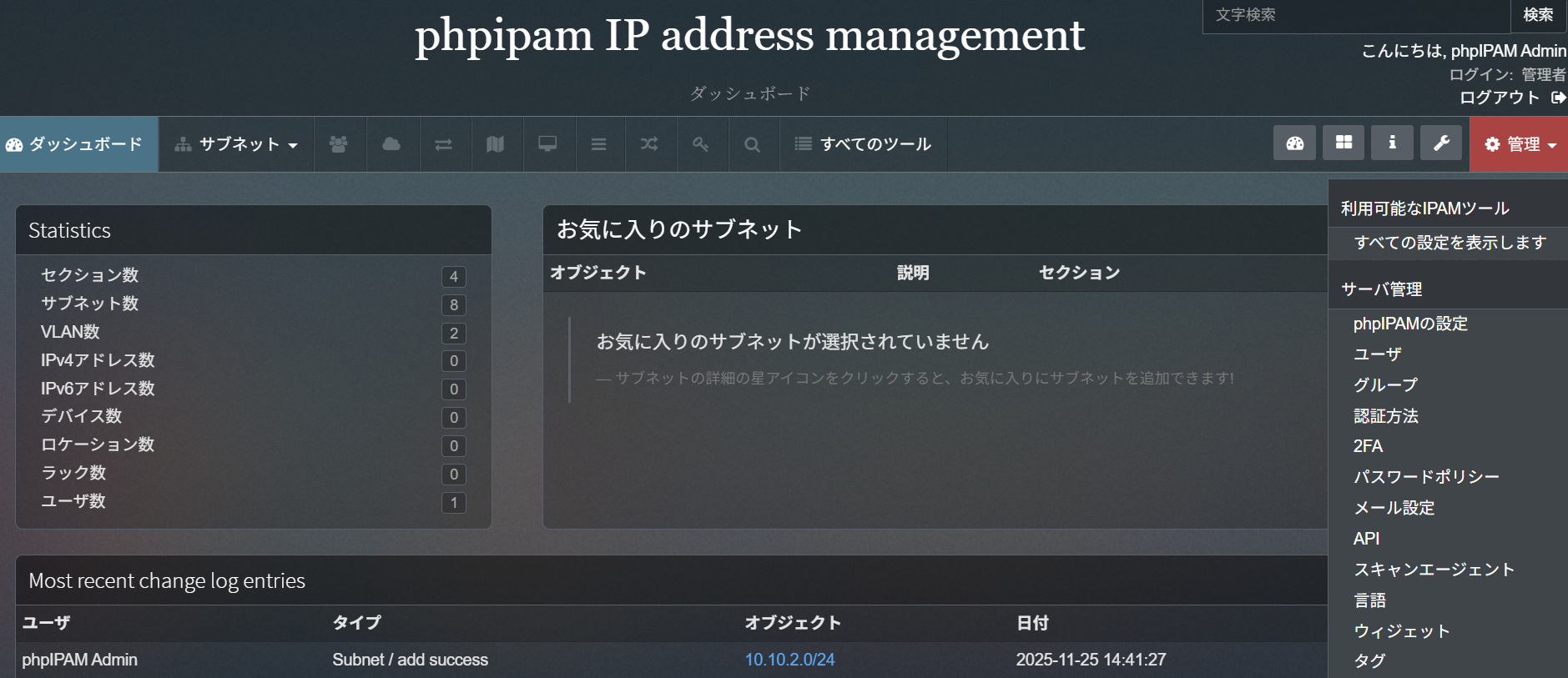Open the users-group icon in the navbar
The image size is (1568, 678).
(x=339, y=144)
